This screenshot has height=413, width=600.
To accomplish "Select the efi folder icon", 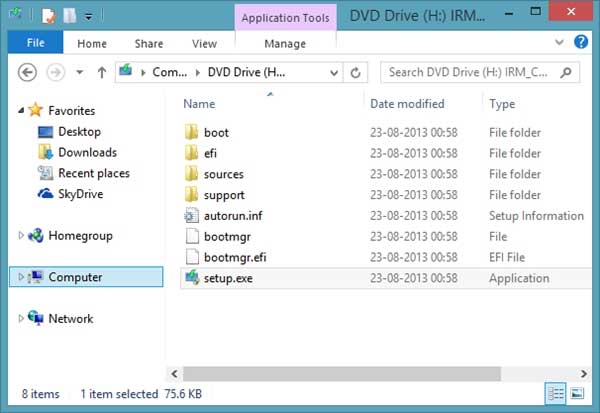I will point(191,153).
